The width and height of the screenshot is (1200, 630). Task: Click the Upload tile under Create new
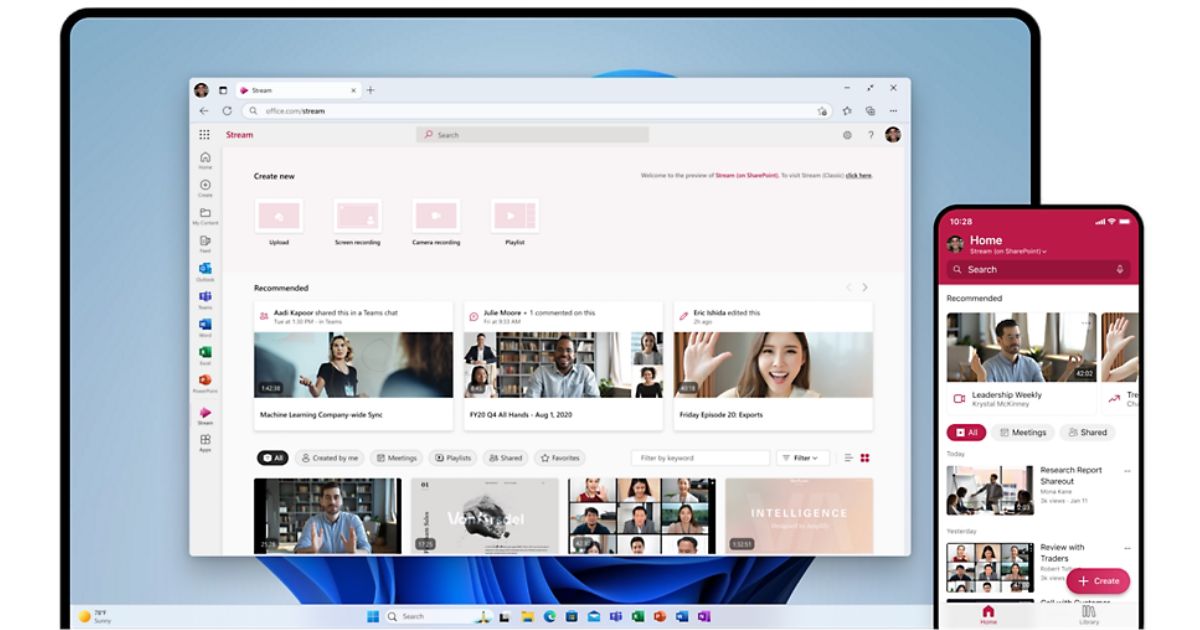tap(279, 216)
